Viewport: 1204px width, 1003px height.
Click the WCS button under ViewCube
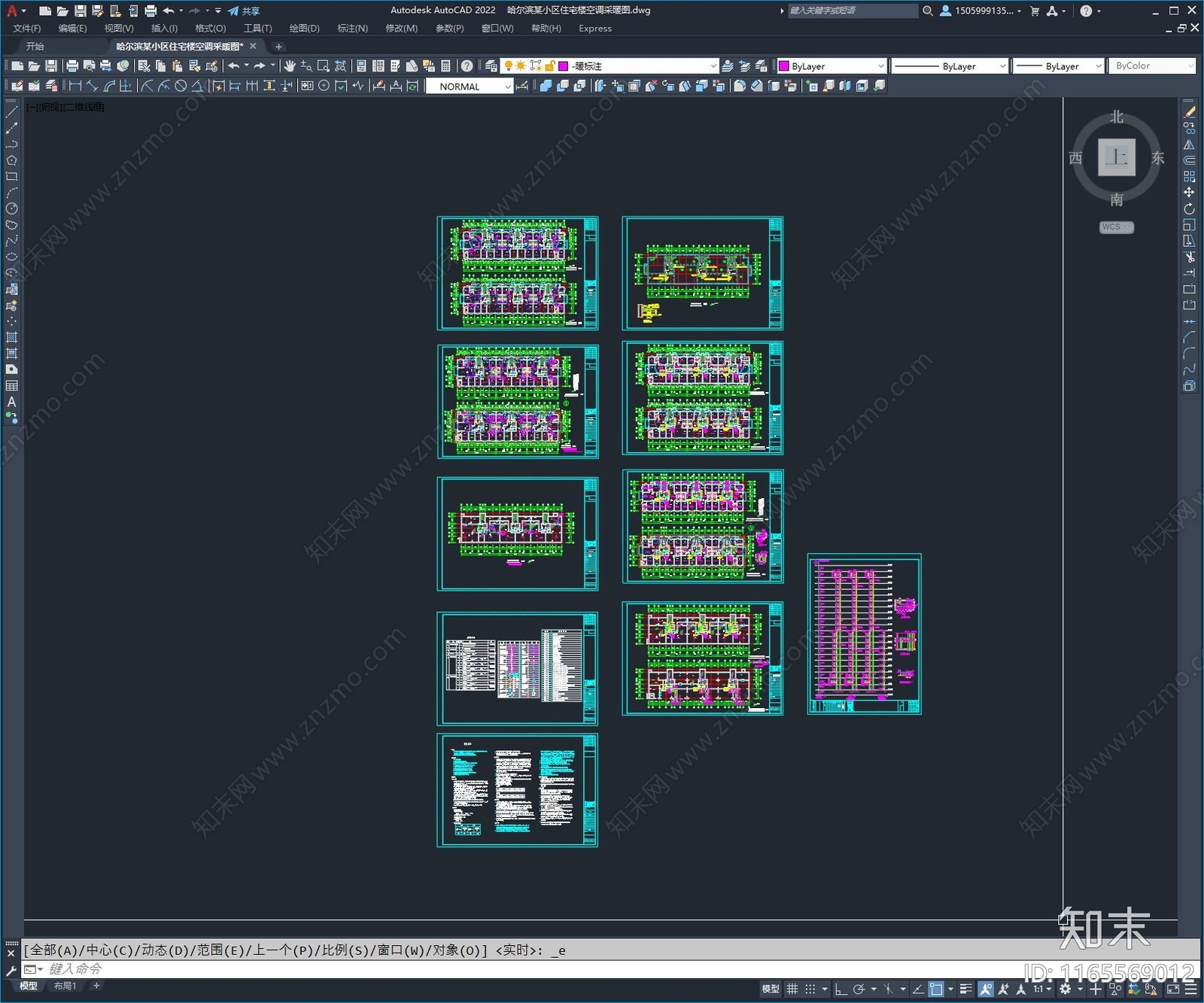point(1115,226)
